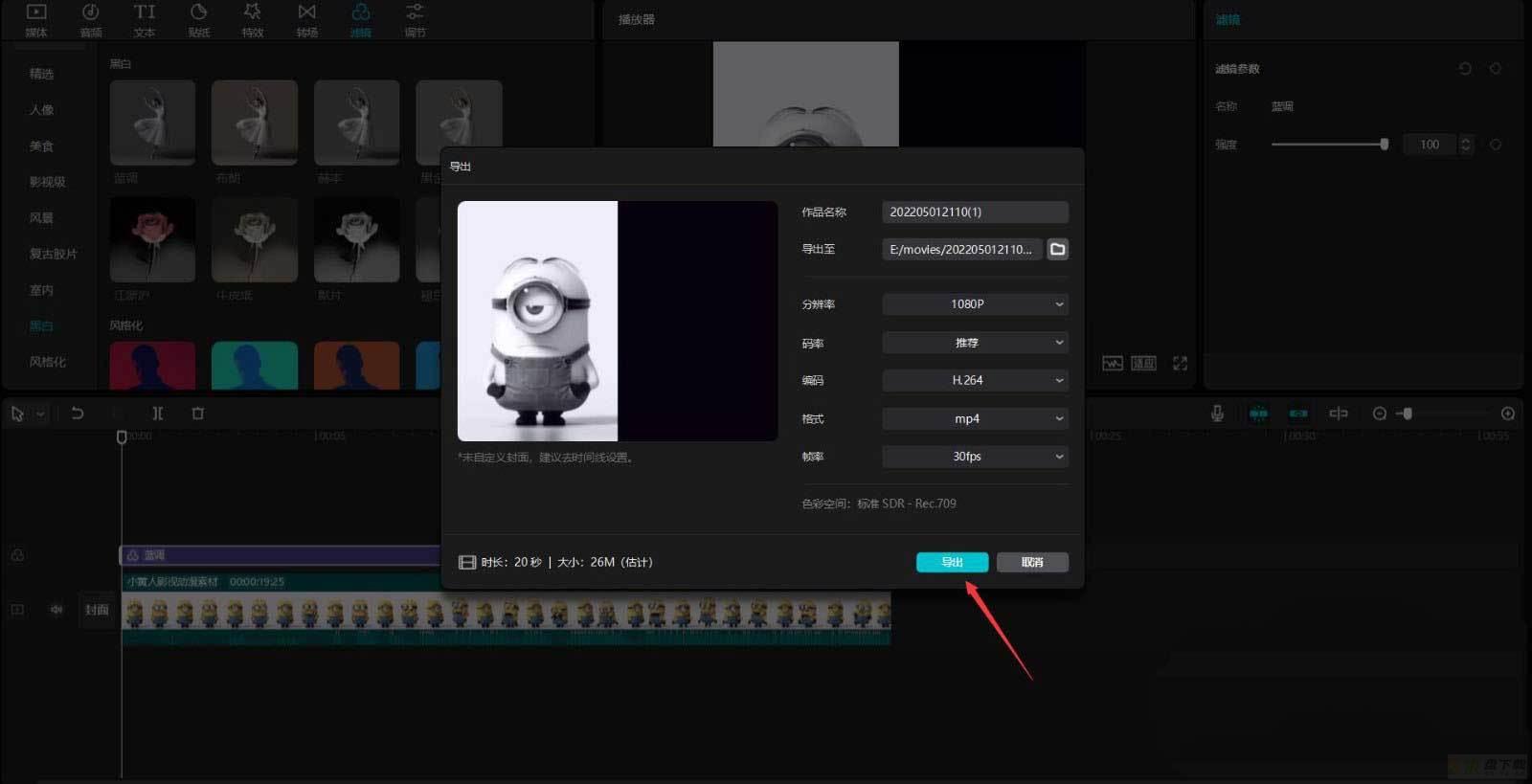Click the selection pointer tool in timeline toolbar

click(x=17, y=414)
